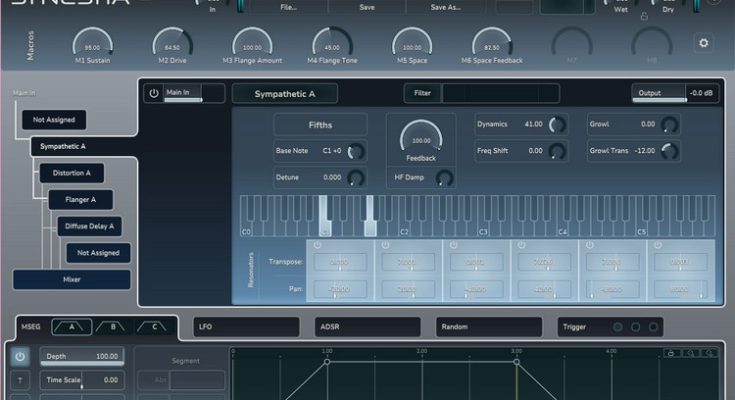Turn the M1 Sustain macro knob
The height and width of the screenshot is (400, 735).
(x=92, y=43)
